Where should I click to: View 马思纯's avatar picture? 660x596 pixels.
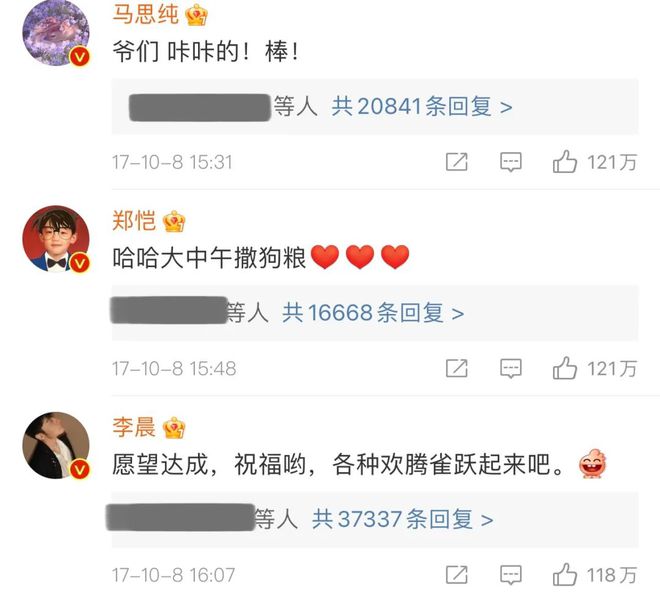click(56, 32)
